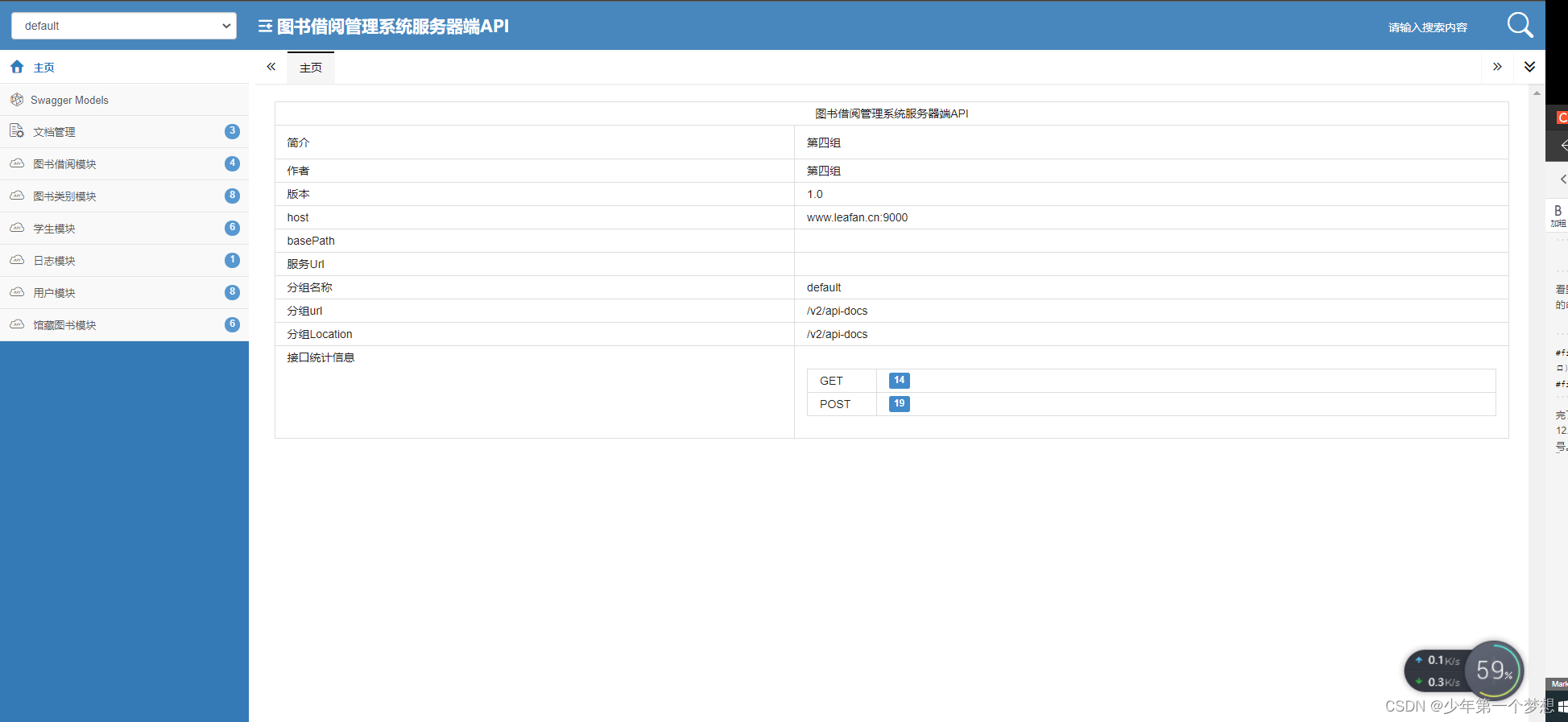
Task: Expand 用户模块 in the sidebar
Action: coord(124,293)
